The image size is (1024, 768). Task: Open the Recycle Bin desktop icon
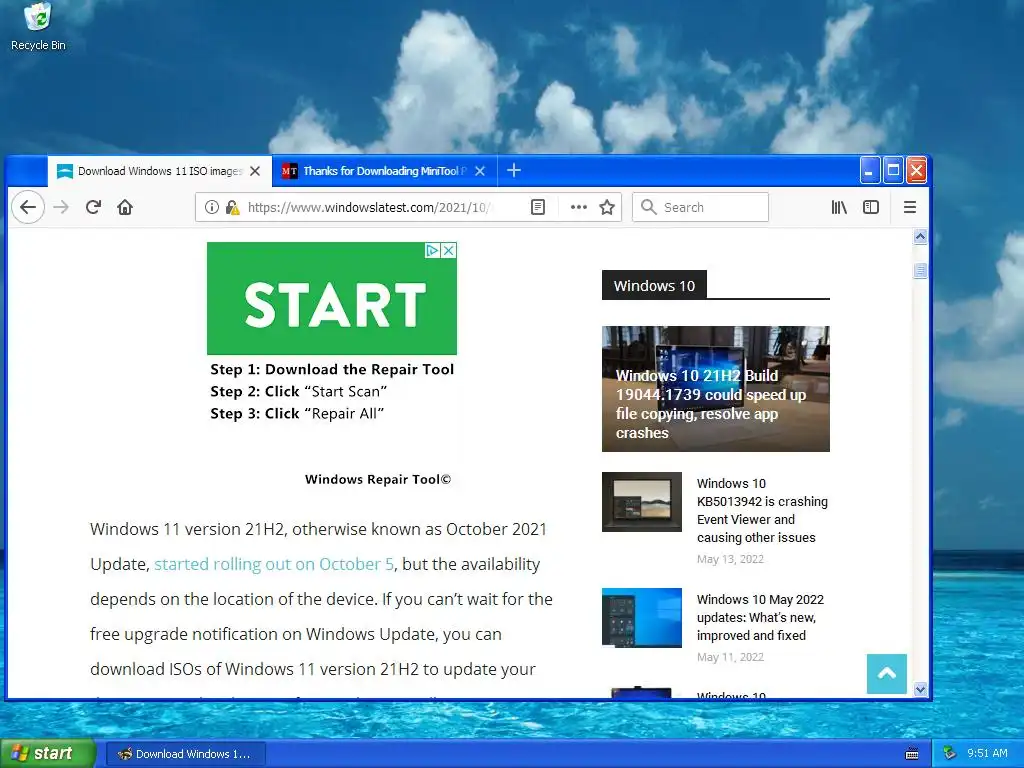click(x=38, y=26)
